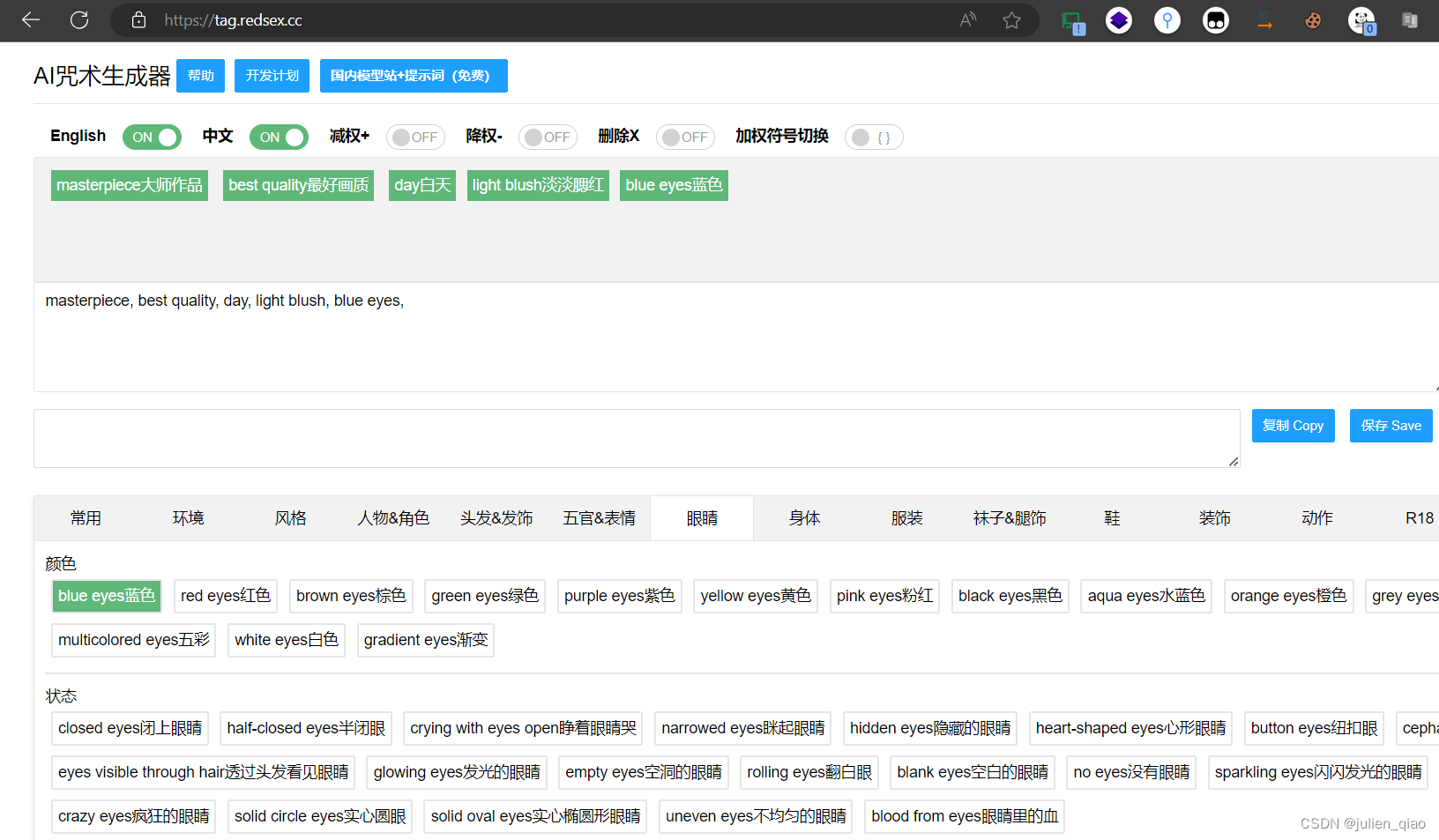The image size is (1439, 840).
Task: Add the heart-shaped eyes心形眼睛 tag
Action: coord(1130,728)
